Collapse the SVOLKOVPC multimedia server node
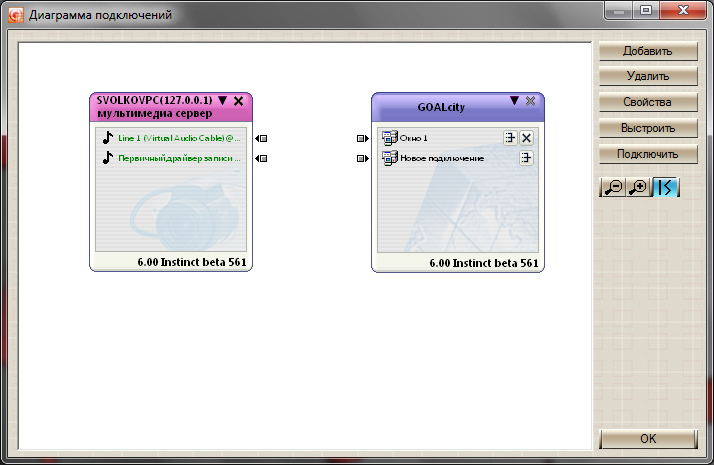 (x=222, y=100)
